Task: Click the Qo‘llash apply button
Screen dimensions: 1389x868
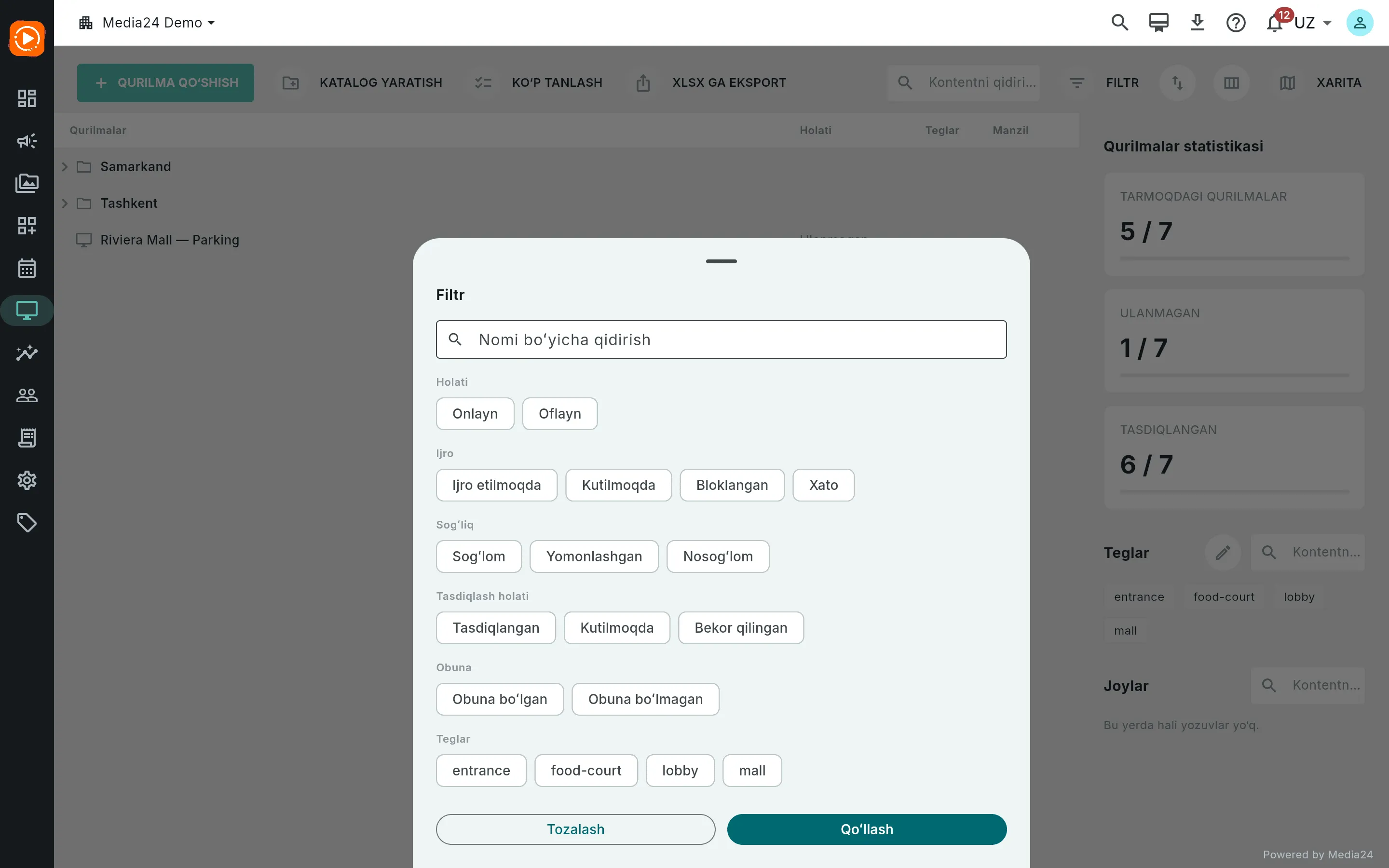Action: (x=867, y=829)
